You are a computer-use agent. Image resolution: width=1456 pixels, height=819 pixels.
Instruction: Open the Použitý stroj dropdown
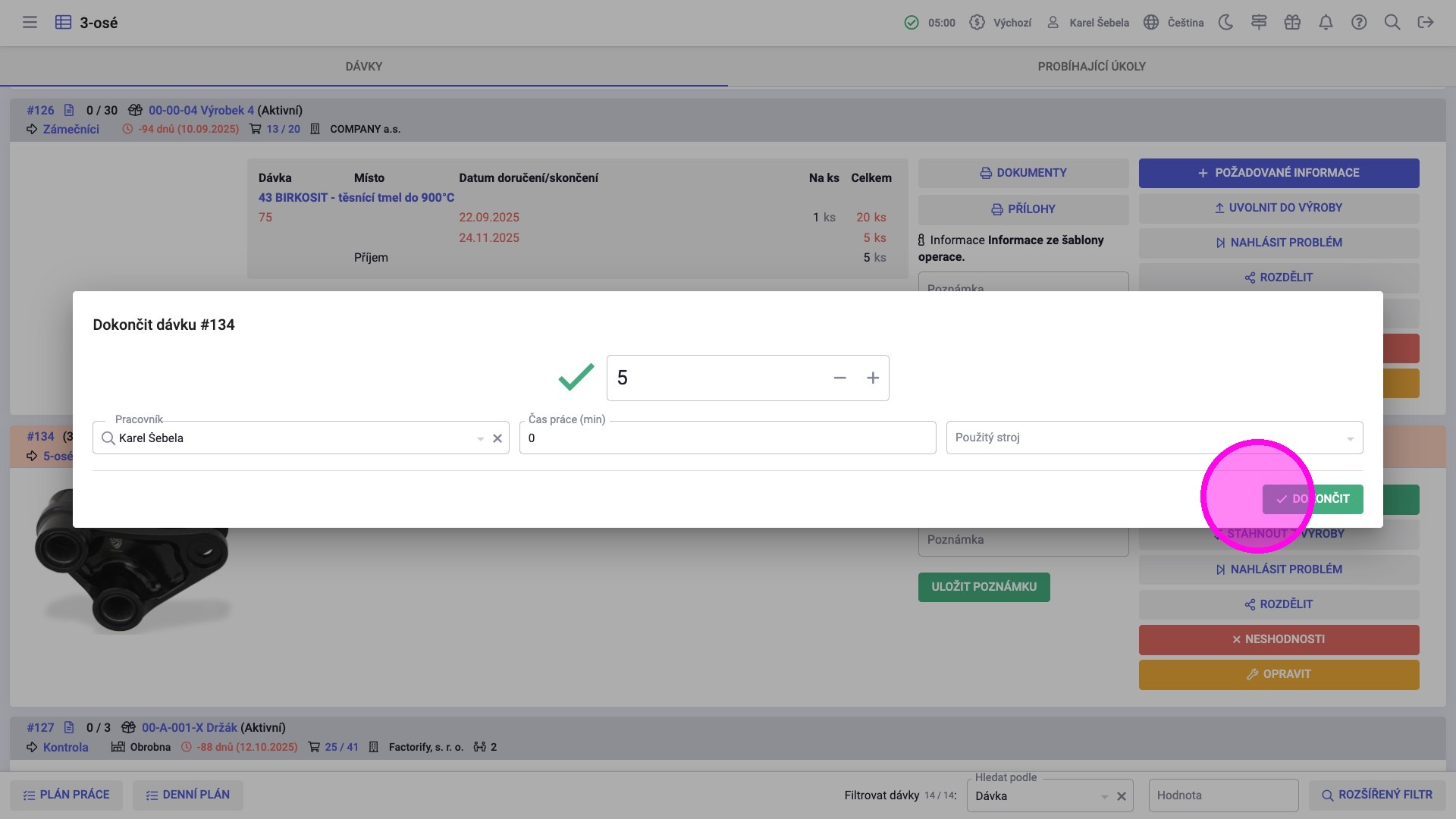1154,438
